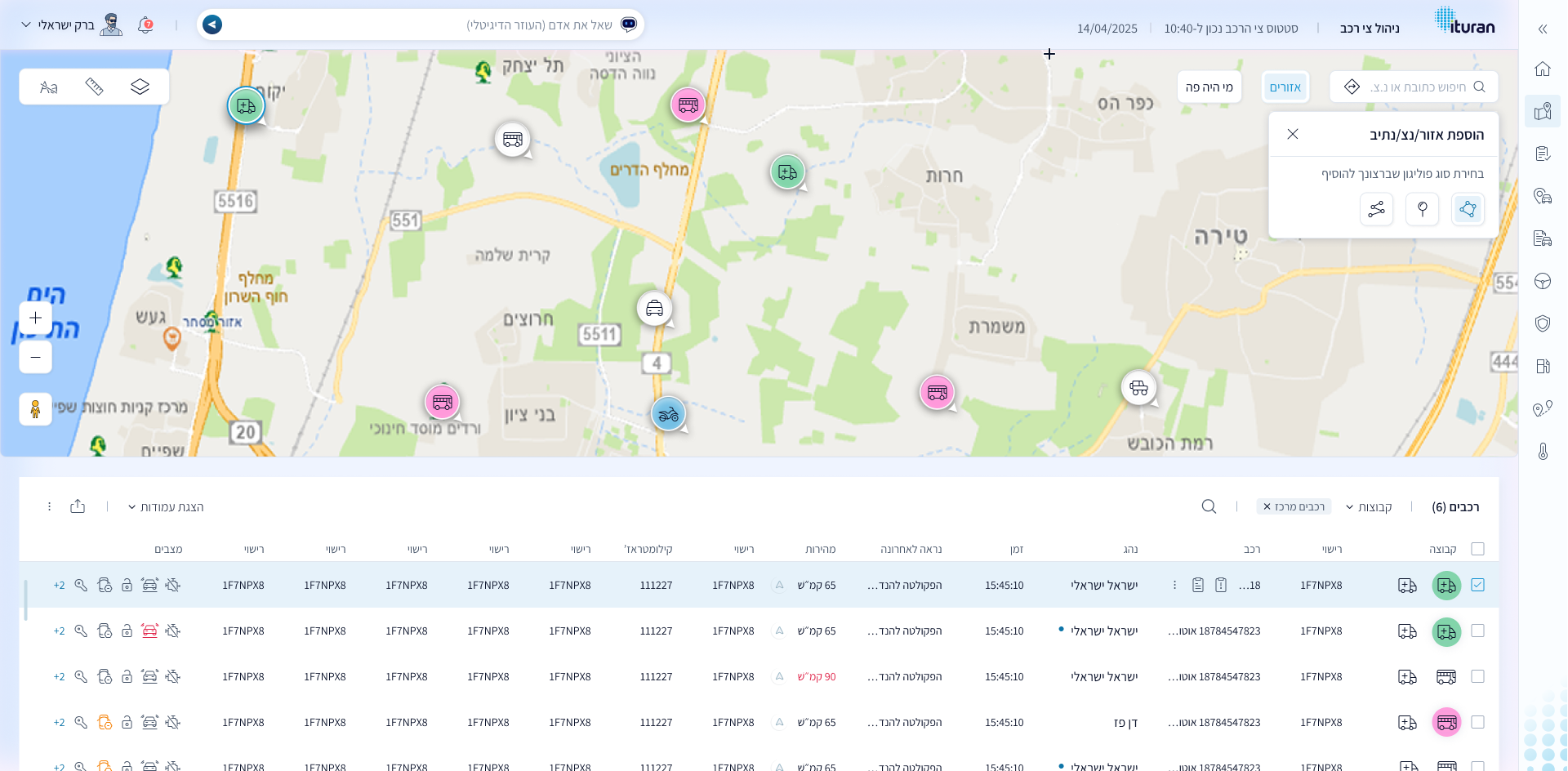Check the second vehicle row checkbox

click(1477, 631)
